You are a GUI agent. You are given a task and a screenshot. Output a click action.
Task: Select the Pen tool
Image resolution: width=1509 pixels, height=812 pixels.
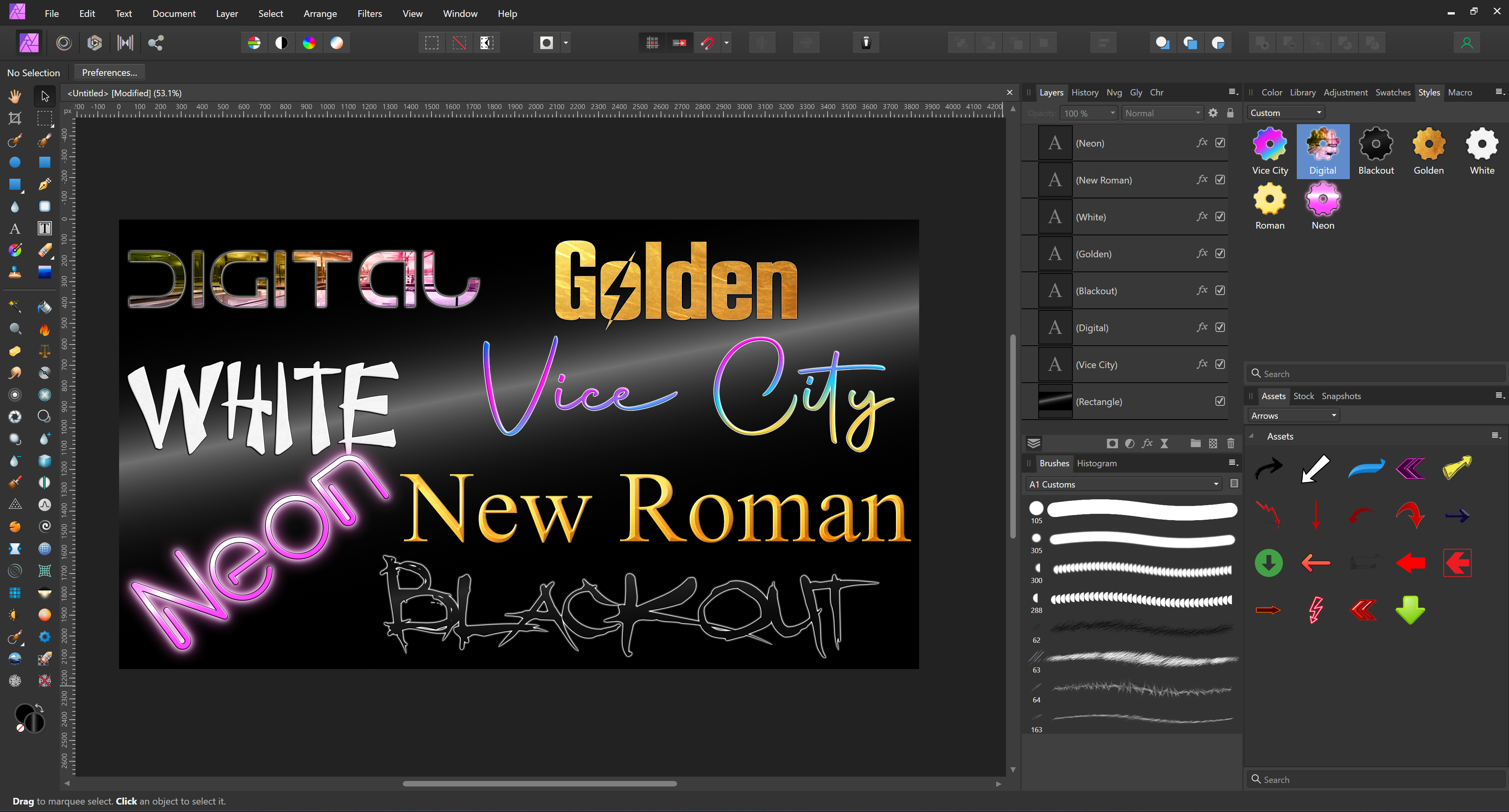point(44,184)
